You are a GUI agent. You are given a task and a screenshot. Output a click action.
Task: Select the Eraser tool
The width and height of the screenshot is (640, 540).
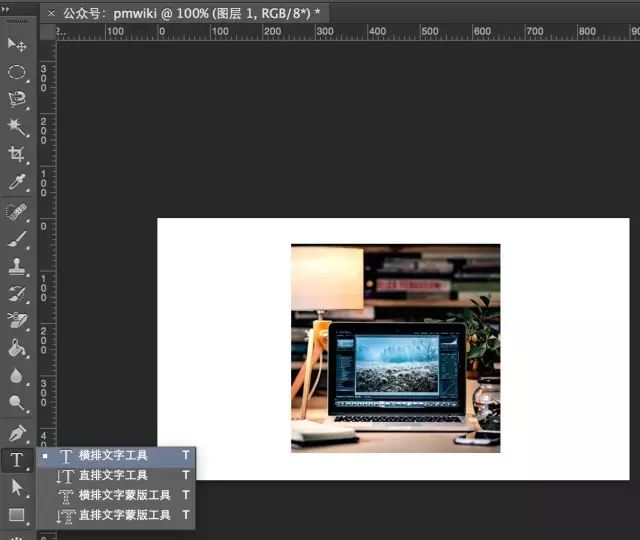coord(17,321)
